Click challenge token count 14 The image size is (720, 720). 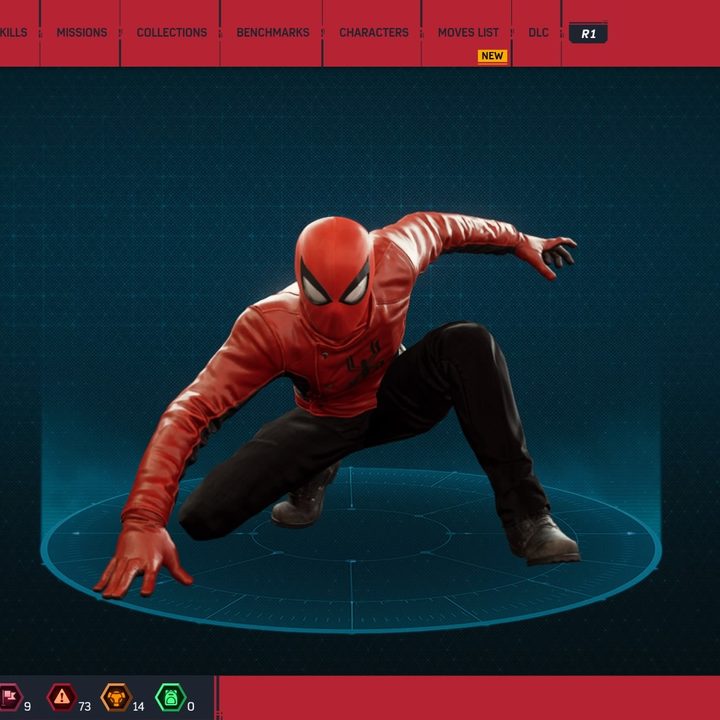[138, 706]
